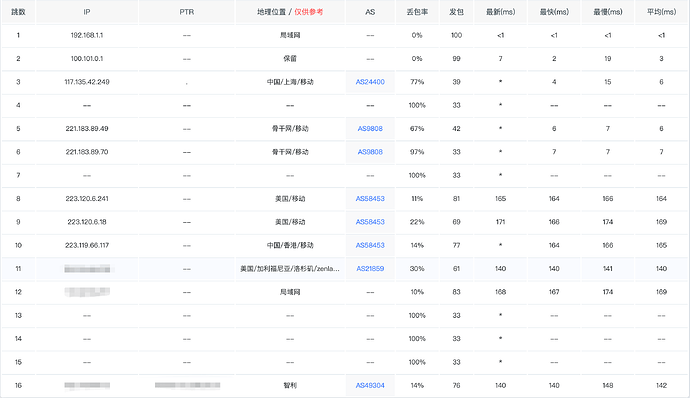Click the 平均(ms) column header

[661, 12]
